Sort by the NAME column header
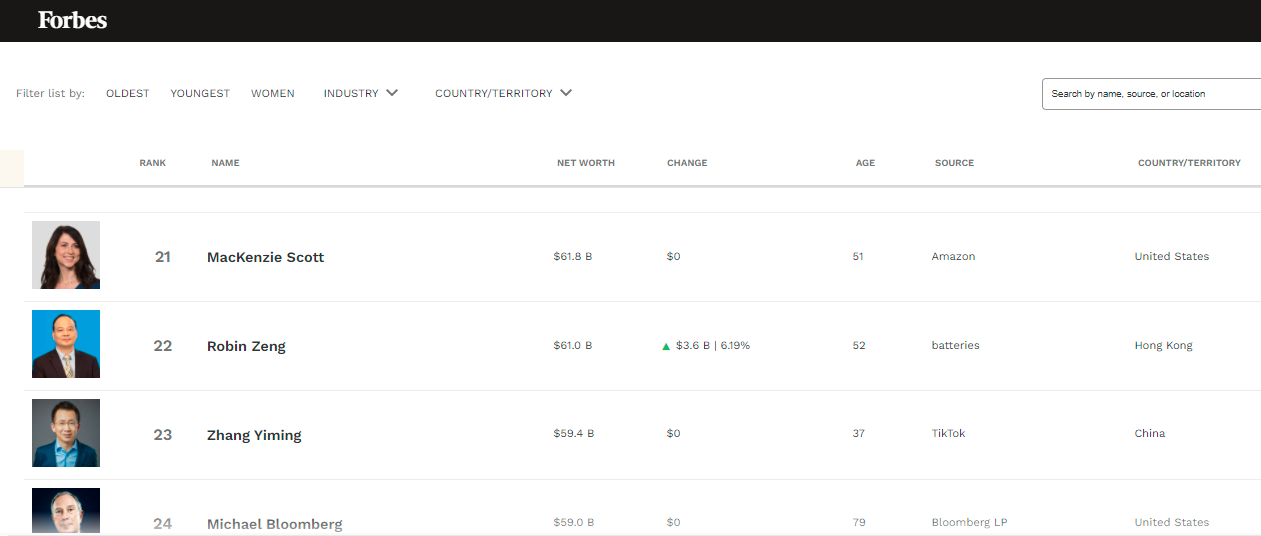The width and height of the screenshot is (1261, 536). coord(225,163)
